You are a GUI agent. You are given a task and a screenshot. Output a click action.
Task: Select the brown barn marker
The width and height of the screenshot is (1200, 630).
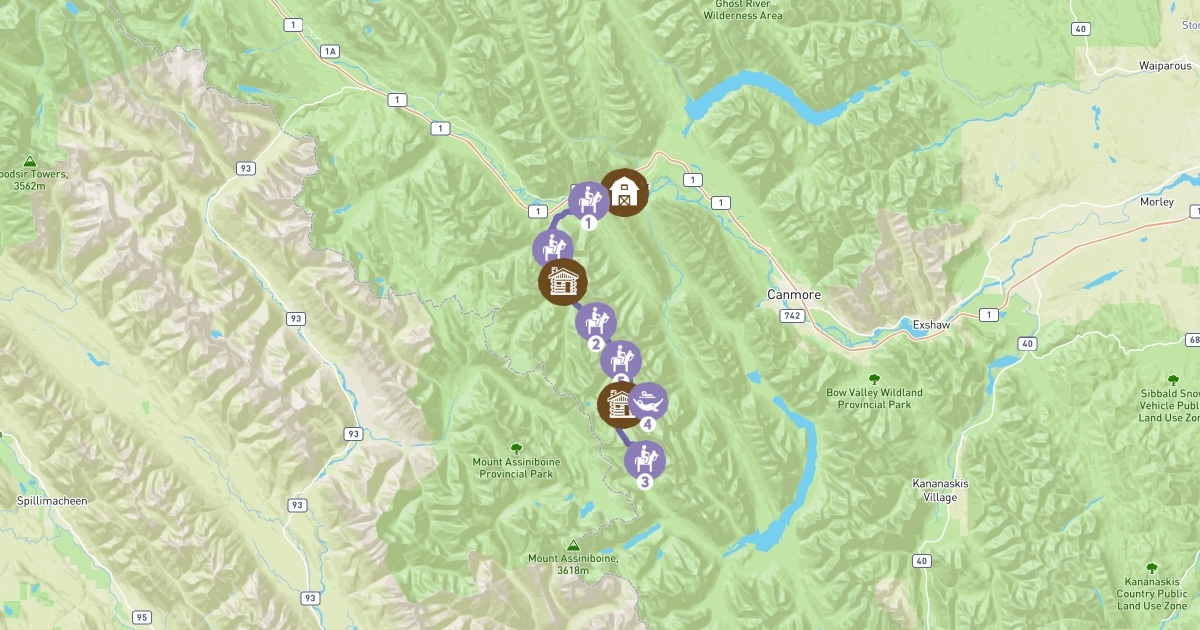point(624,192)
